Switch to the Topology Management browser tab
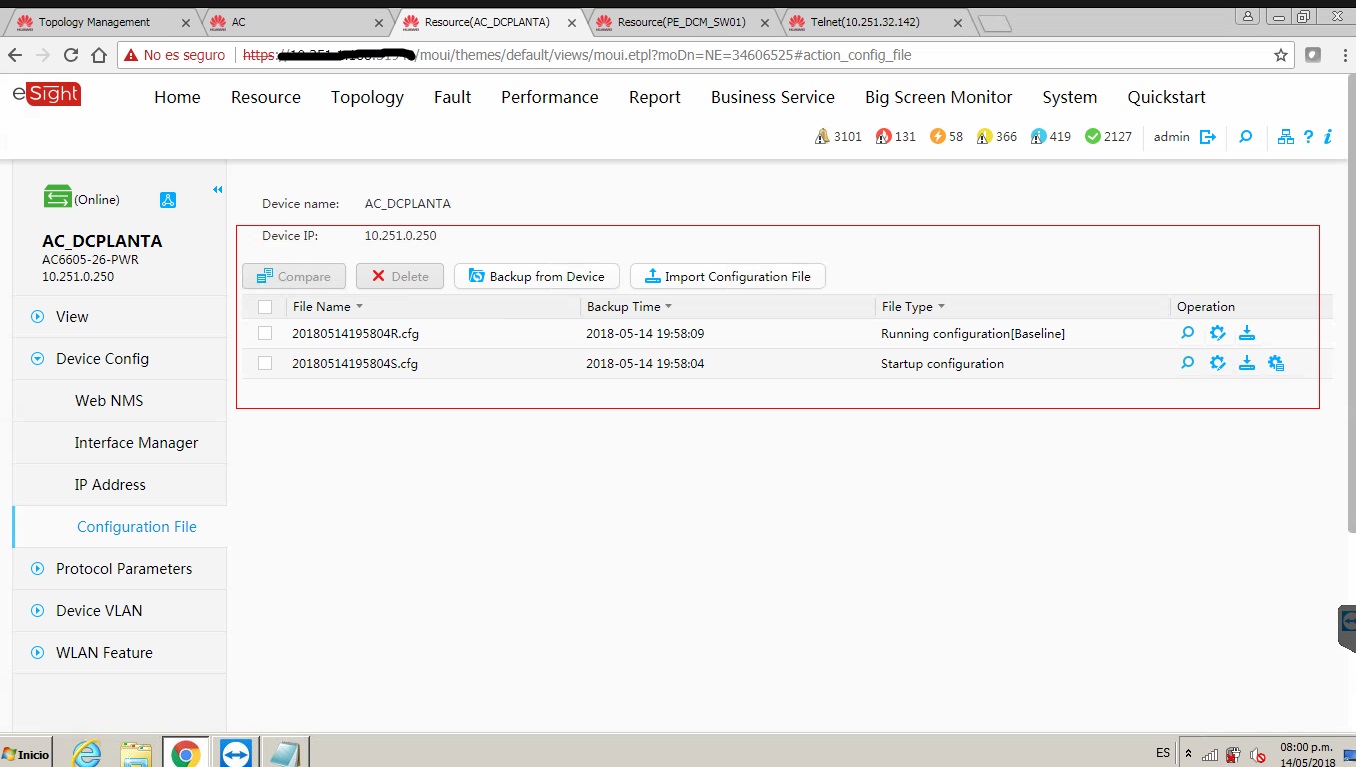1356x767 pixels. coord(100,22)
